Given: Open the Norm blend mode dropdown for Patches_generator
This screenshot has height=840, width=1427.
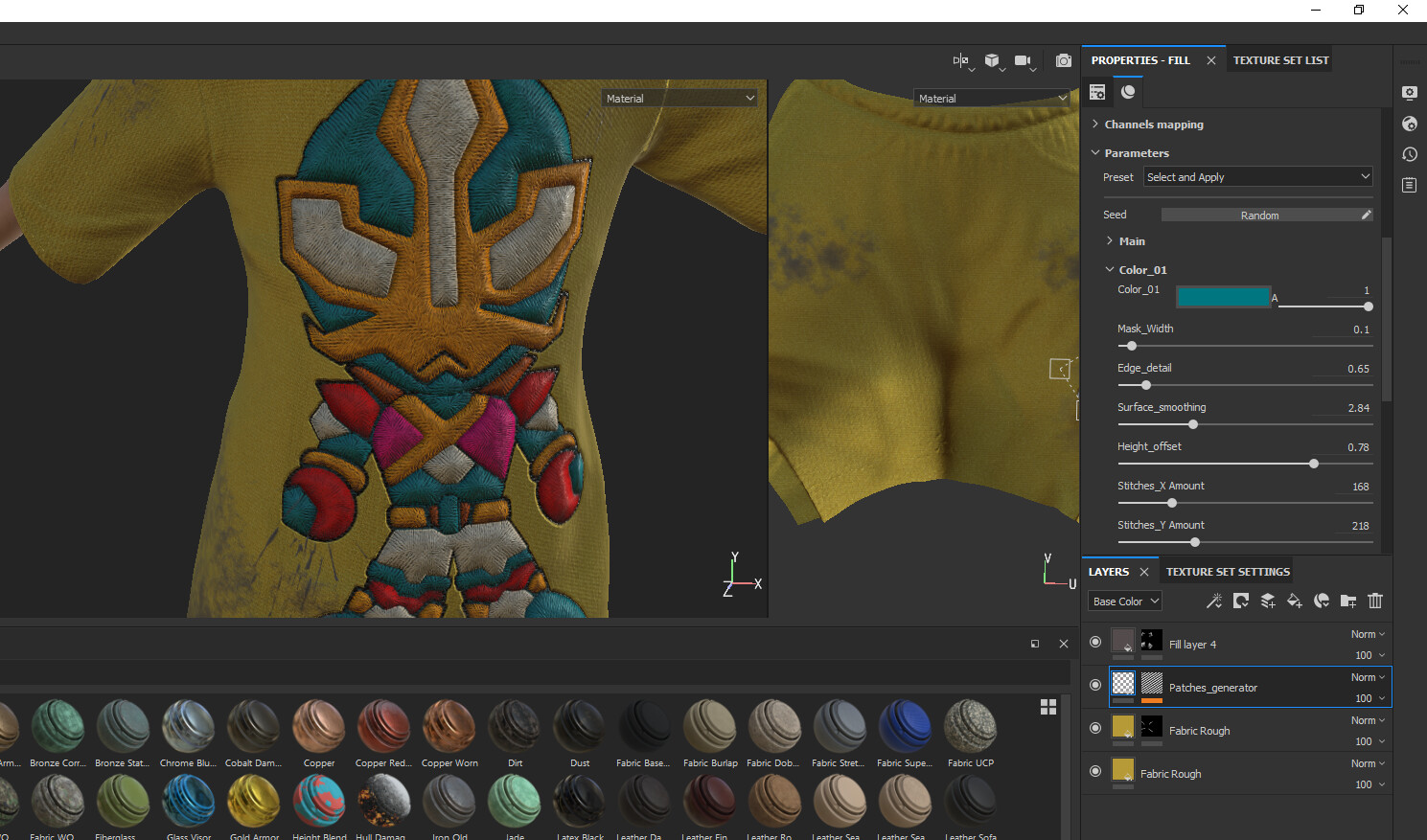Looking at the screenshot, I should pos(1368,677).
